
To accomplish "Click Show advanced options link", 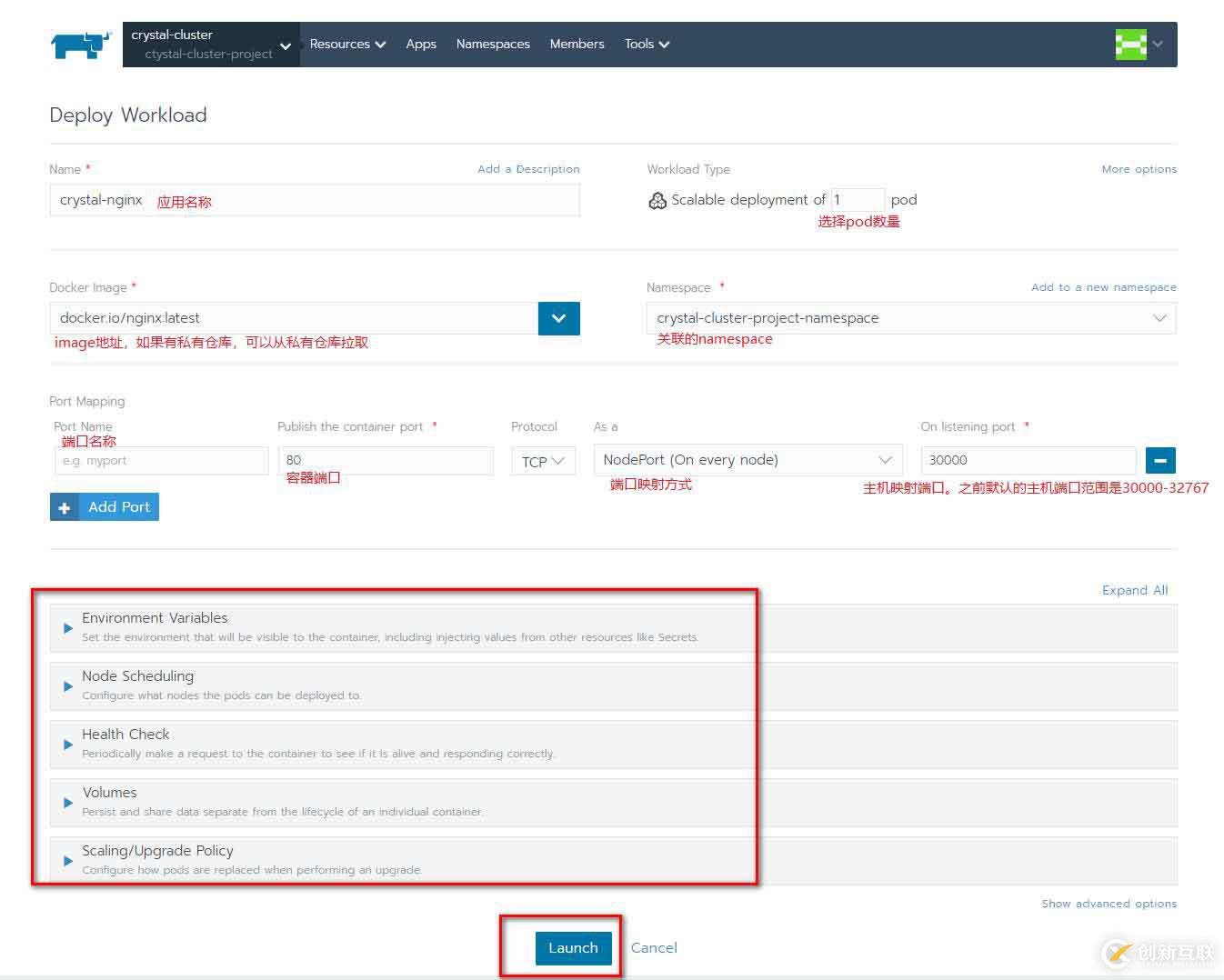I will tap(1109, 904).
